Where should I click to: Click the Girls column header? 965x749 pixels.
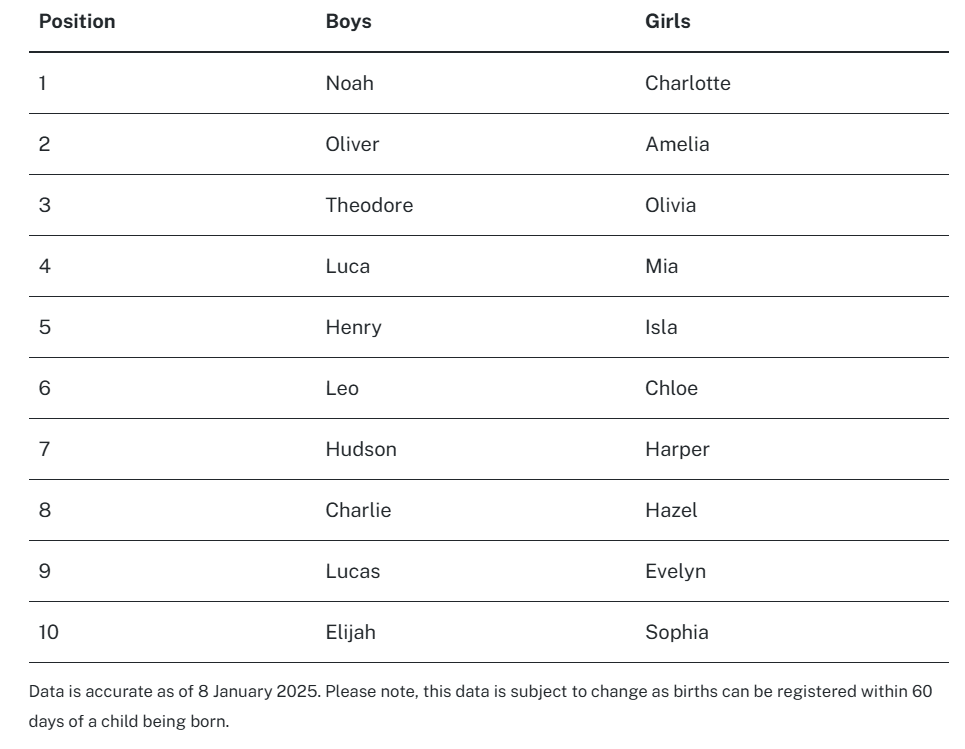click(668, 22)
